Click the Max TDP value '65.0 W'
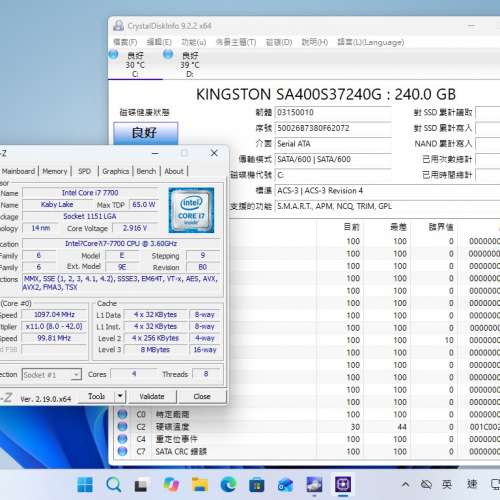Viewport: 500px width, 500px height. click(144, 204)
